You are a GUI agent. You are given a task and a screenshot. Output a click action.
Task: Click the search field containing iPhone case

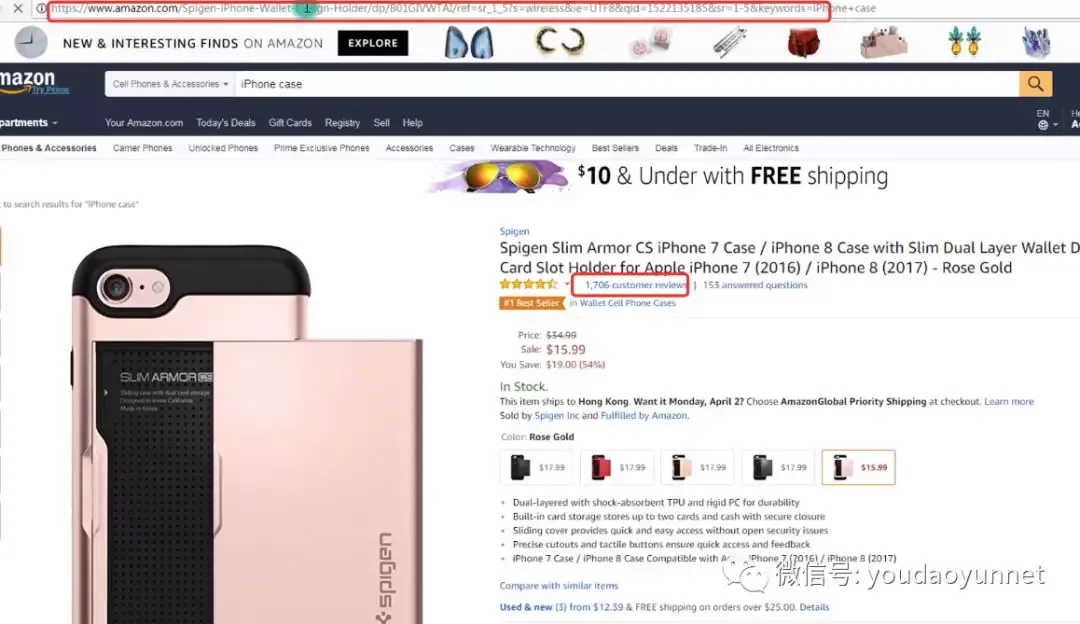[627, 84]
